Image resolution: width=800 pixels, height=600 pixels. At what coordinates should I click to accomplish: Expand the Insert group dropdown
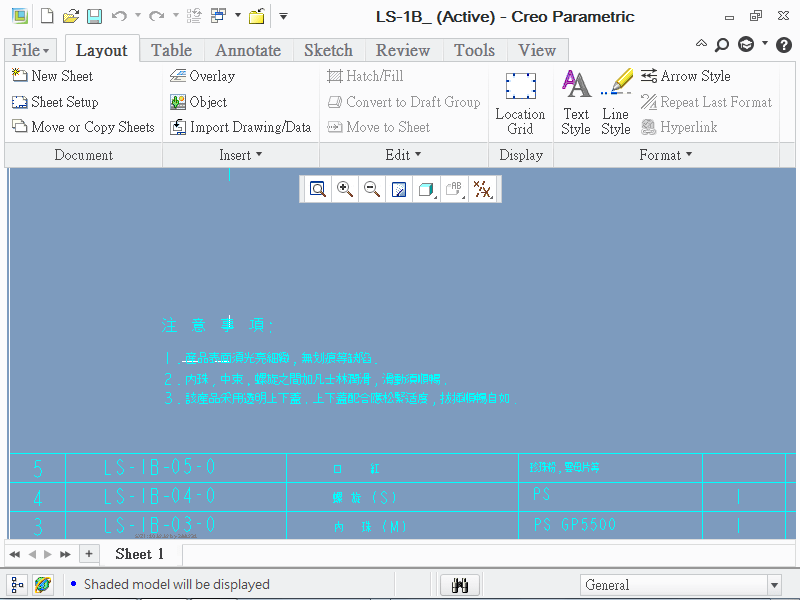(x=240, y=155)
